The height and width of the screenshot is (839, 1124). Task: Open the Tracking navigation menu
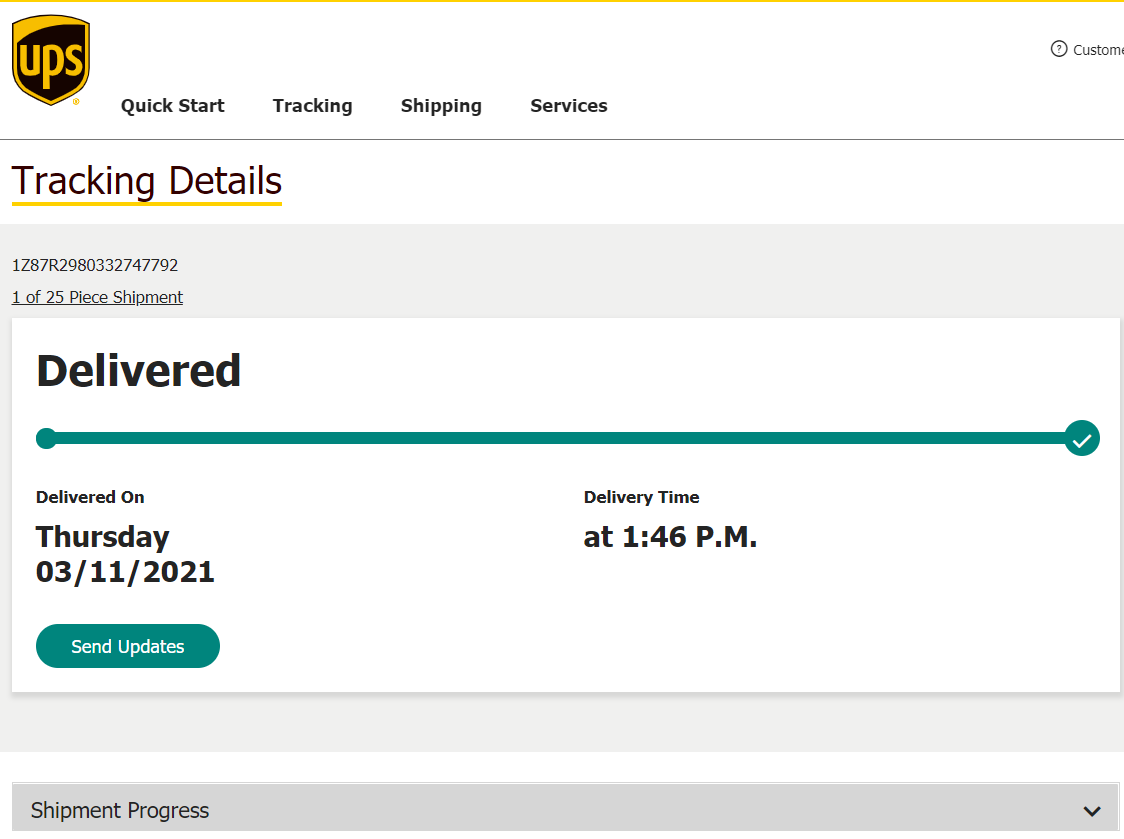click(x=312, y=106)
